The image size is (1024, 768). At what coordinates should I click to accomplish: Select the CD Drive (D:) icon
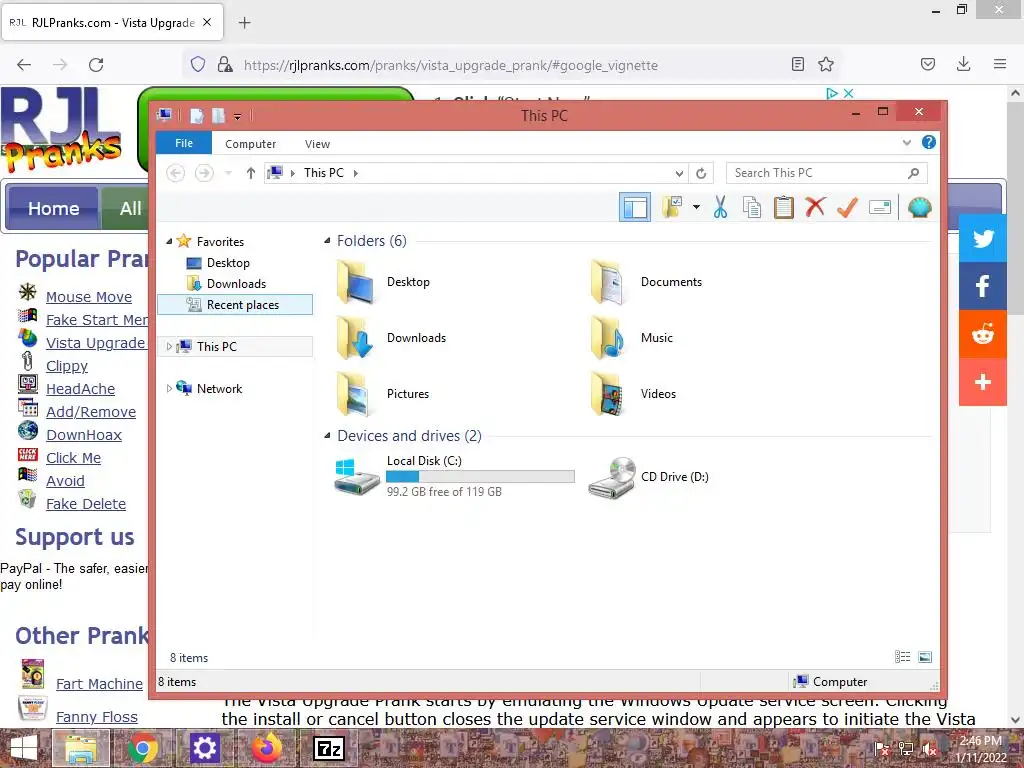(612, 477)
